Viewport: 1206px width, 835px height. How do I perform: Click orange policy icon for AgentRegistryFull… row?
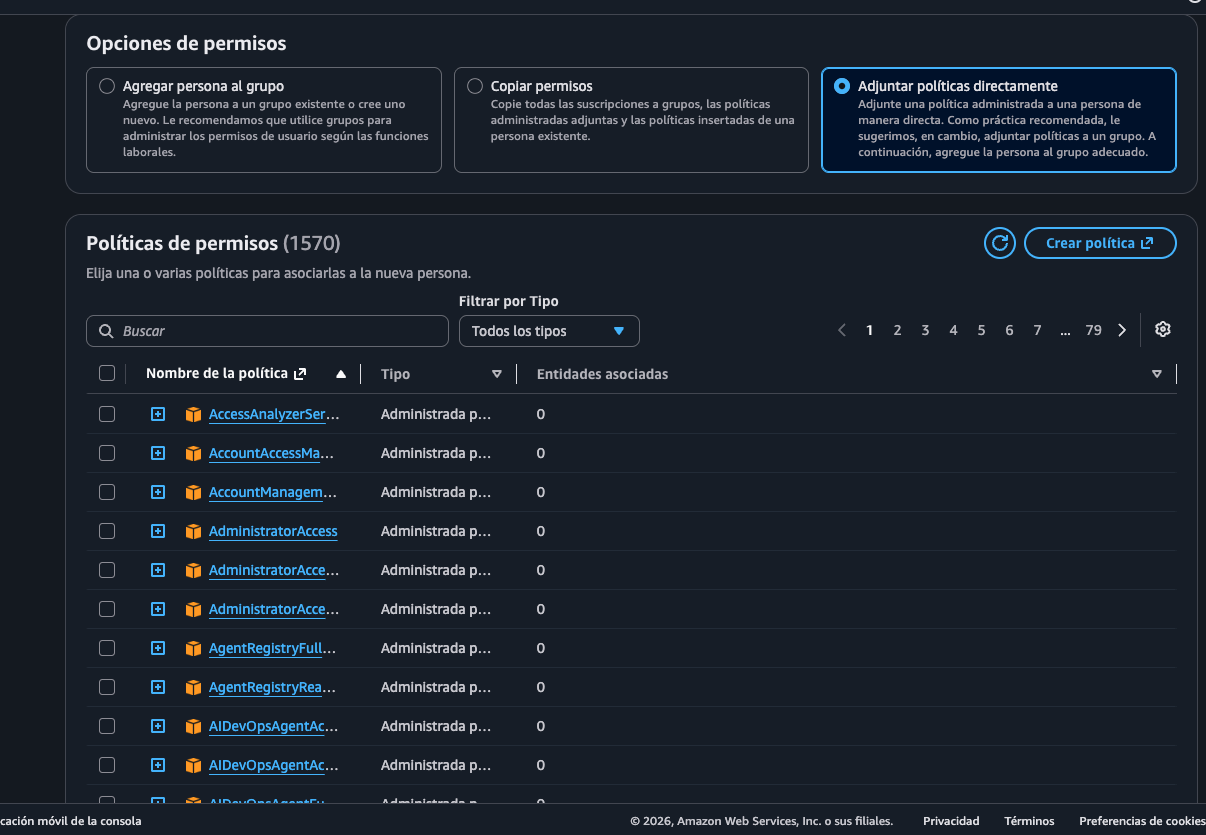coord(193,648)
